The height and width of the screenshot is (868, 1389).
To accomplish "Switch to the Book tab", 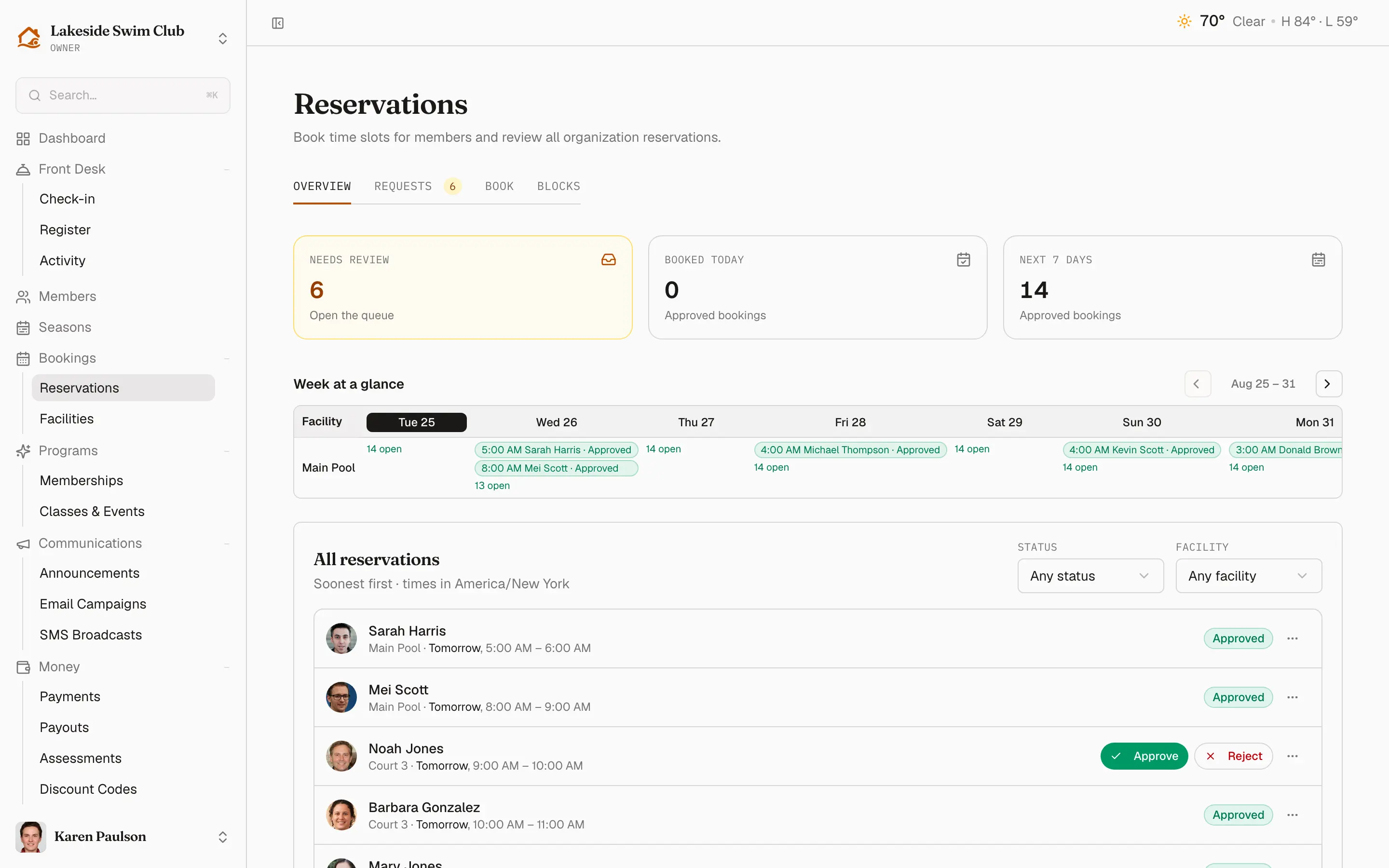I will pyautogui.click(x=499, y=187).
